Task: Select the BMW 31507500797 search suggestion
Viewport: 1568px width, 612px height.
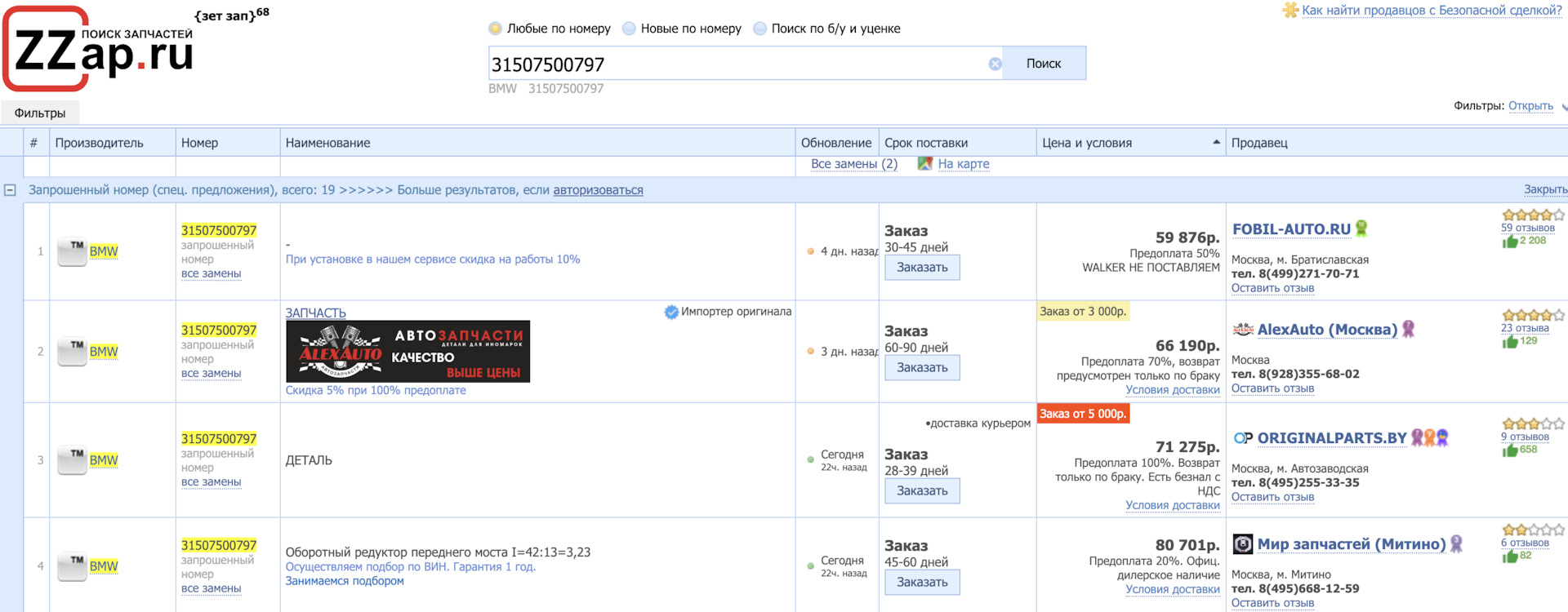Action: click(x=546, y=88)
